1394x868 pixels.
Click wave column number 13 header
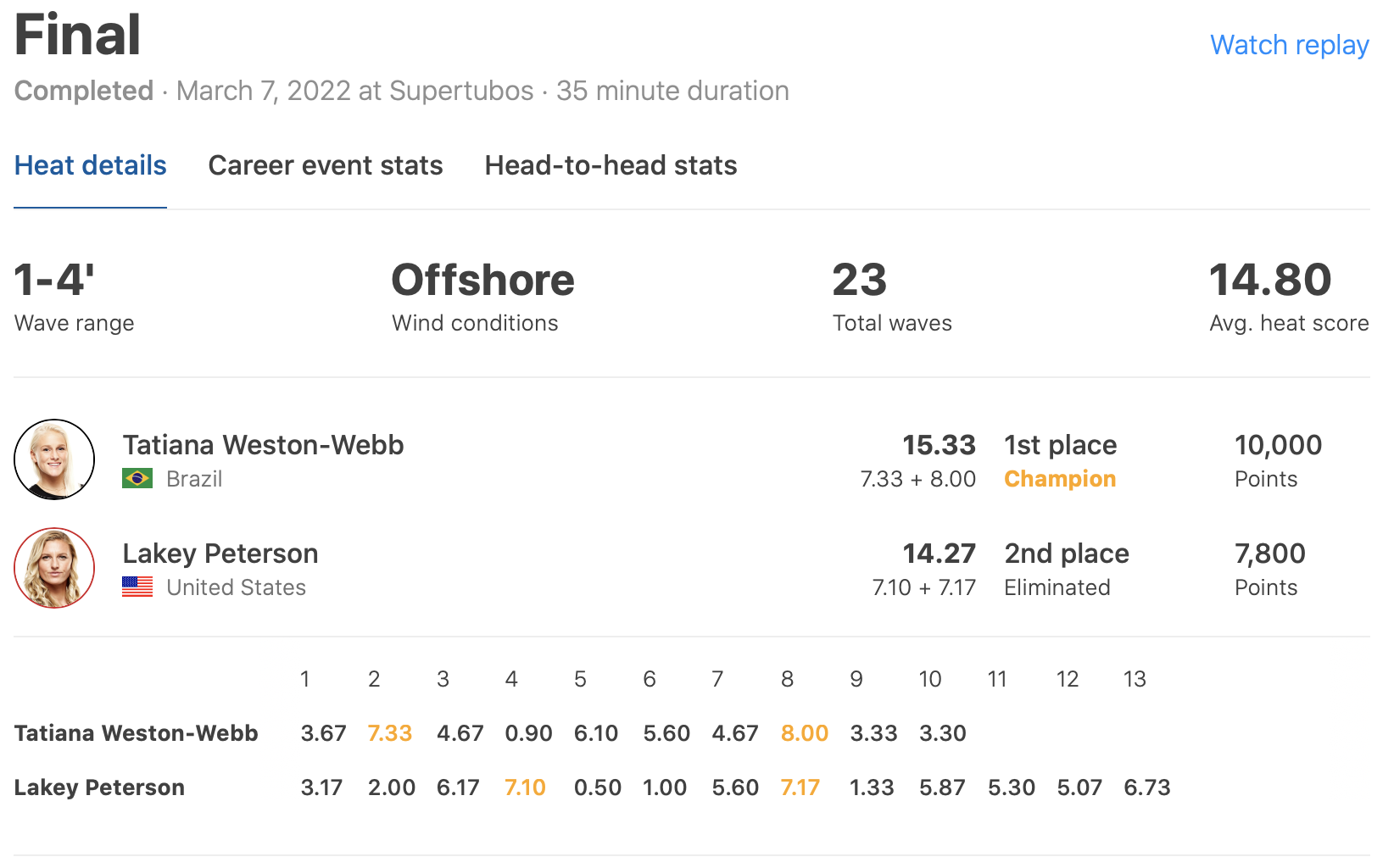click(x=1135, y=679)
